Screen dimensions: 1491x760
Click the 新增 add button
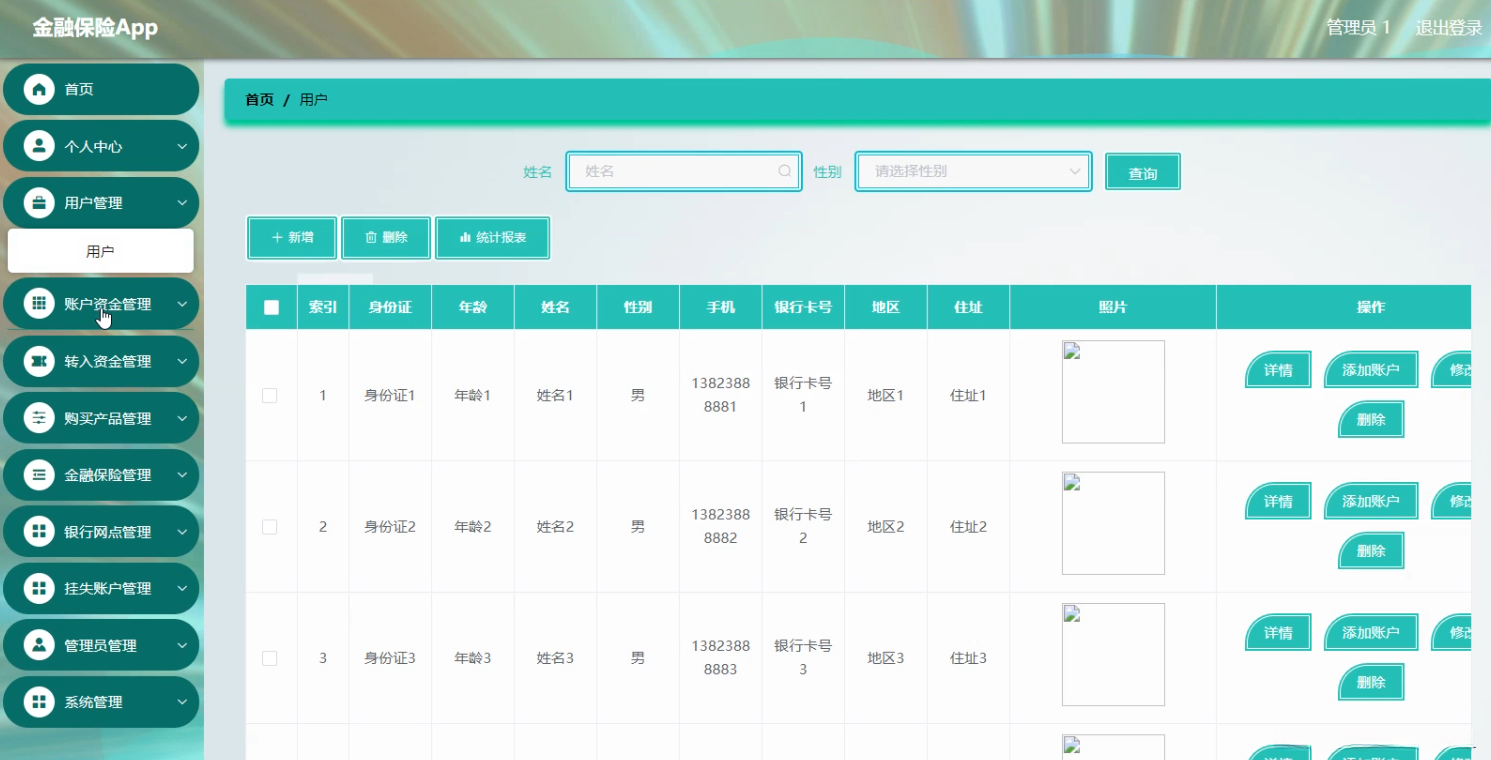click(292, 238)
